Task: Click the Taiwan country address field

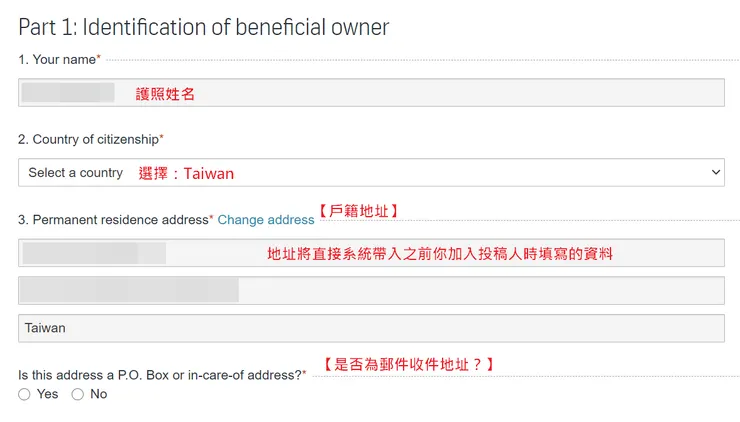Action: click(x=370, y=328)
